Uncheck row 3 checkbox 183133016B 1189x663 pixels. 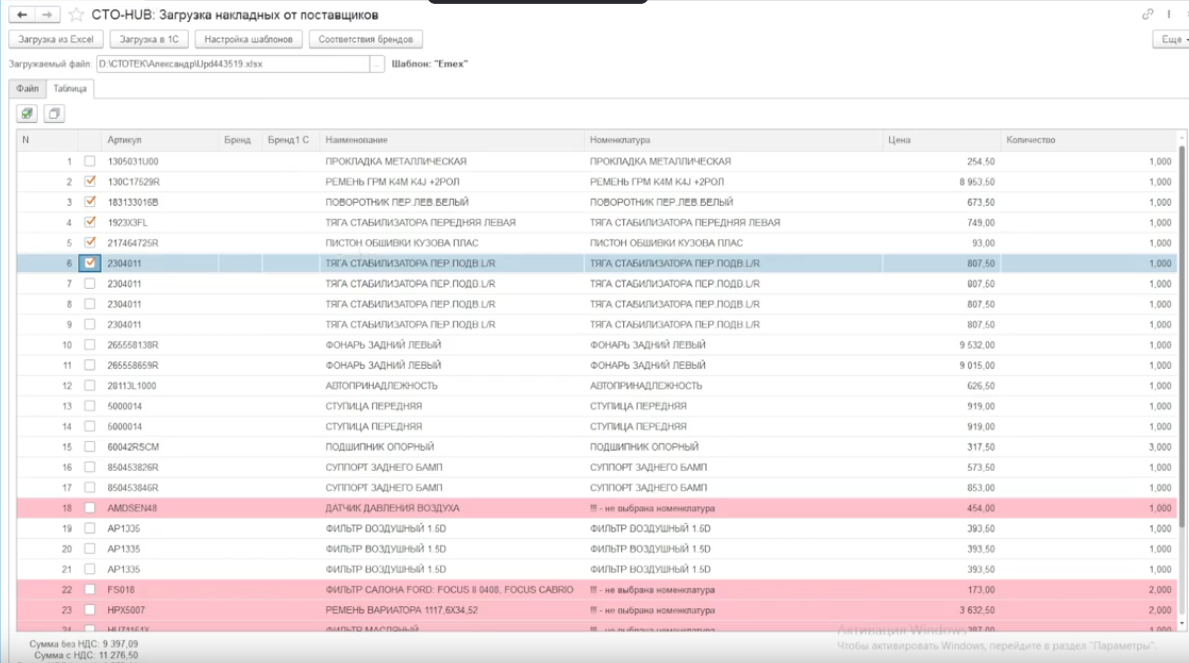90,203
